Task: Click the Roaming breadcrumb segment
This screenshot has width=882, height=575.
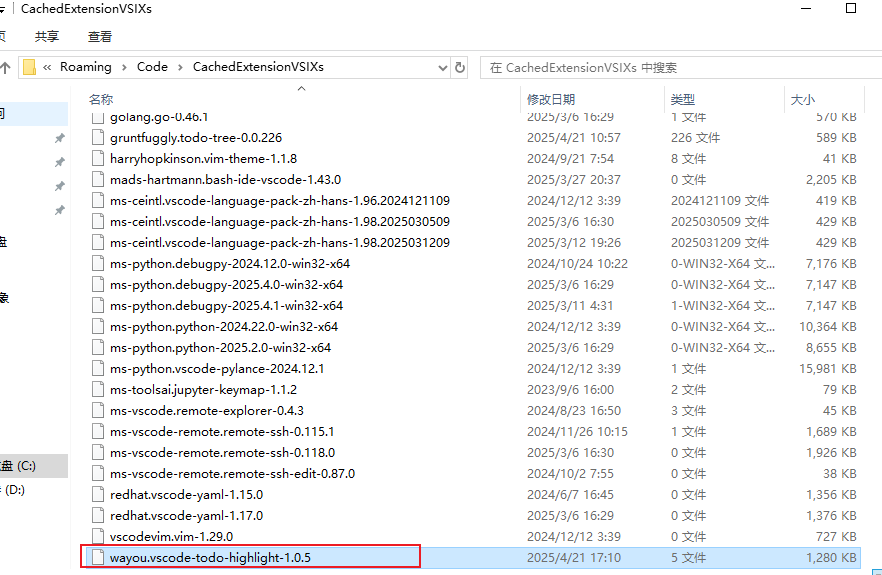Action: point(86,67)
